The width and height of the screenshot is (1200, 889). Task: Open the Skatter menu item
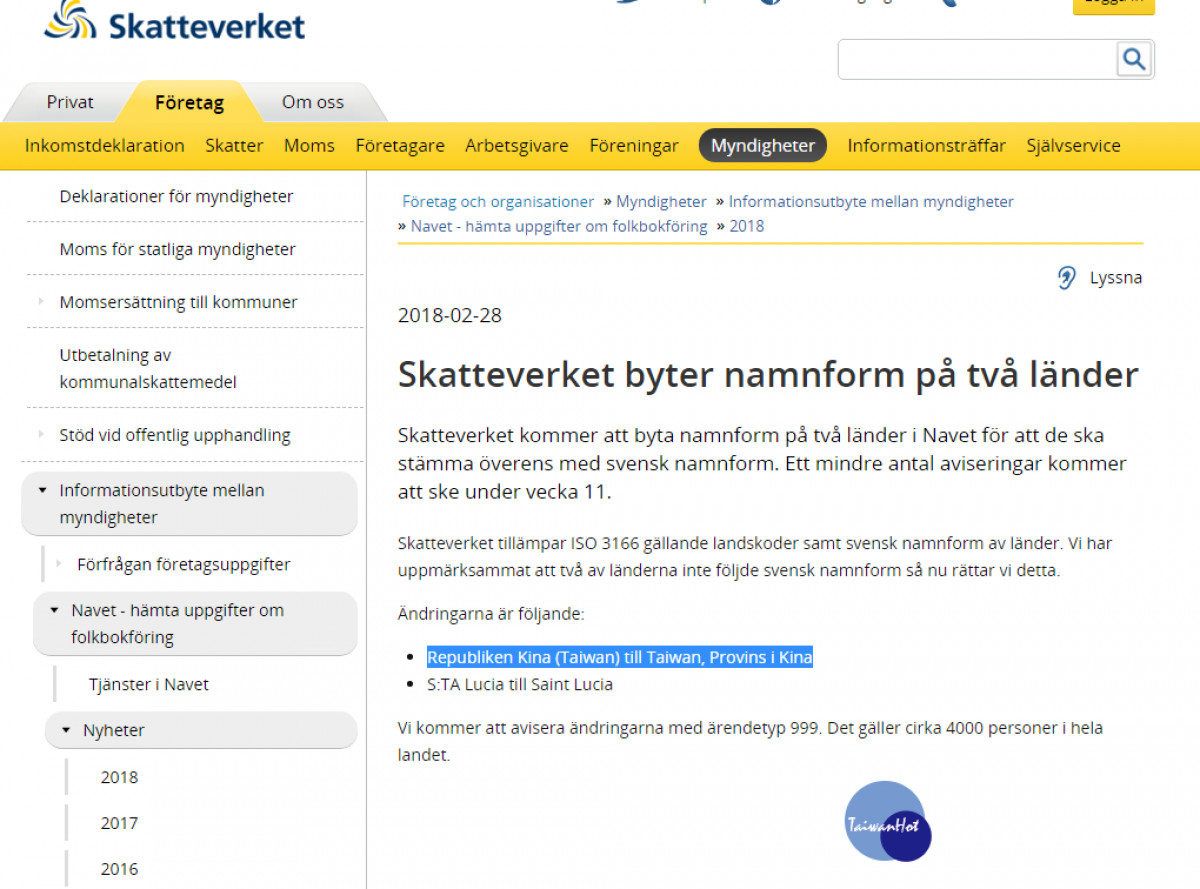click(234, 146)
